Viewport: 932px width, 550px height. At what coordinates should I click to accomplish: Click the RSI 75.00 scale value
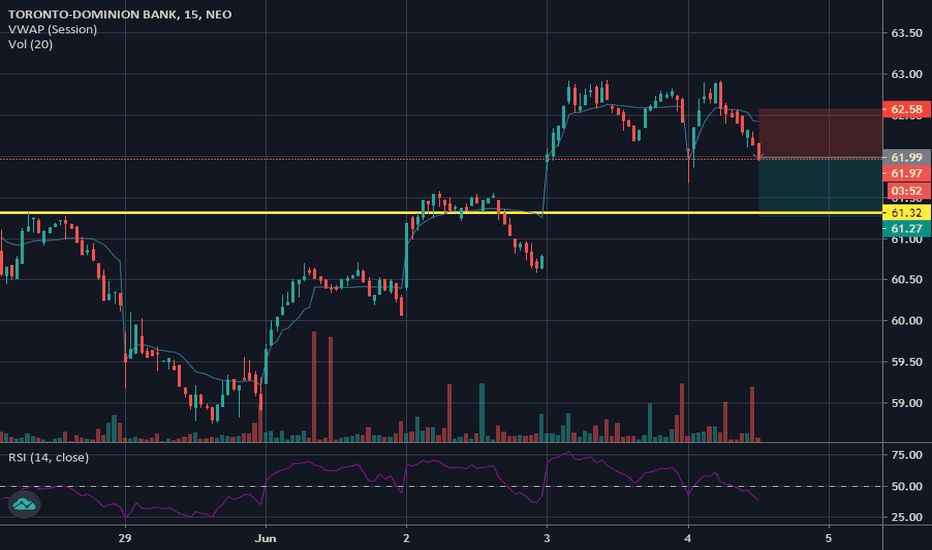(907, 455)
